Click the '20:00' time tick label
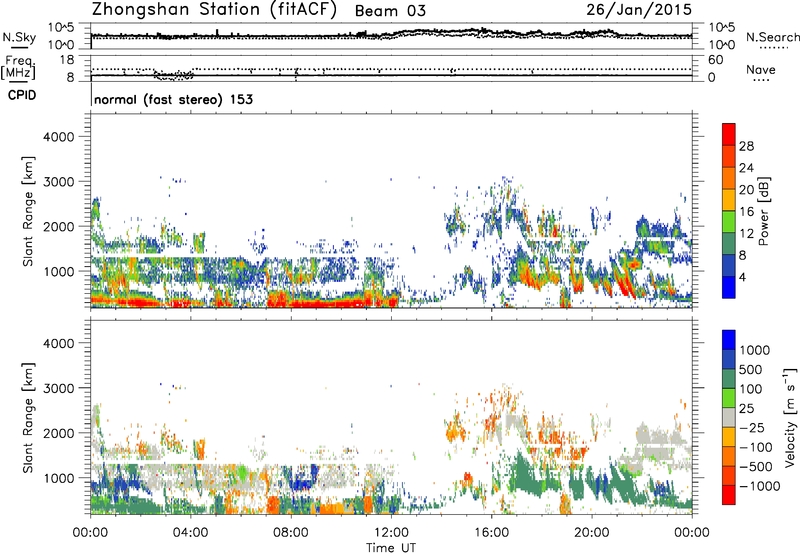This screenshot has height=554, width=800. [x=591, y=533]
